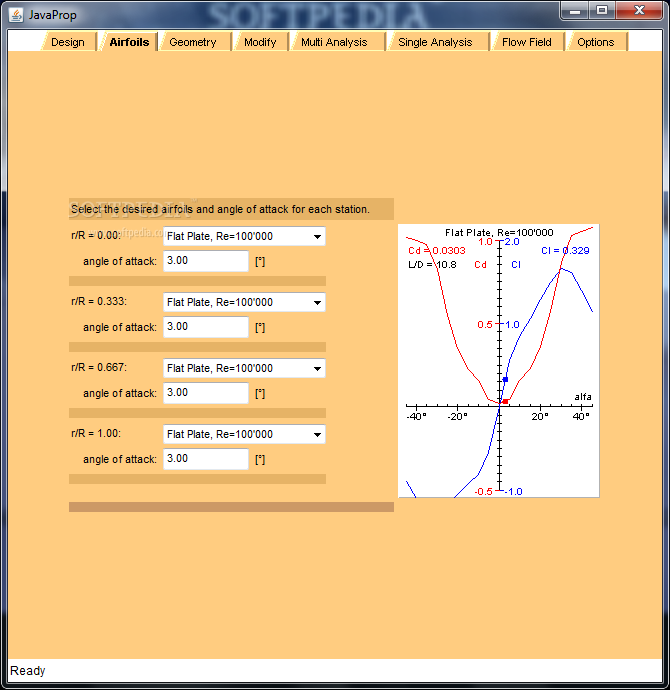The height and width of the screenshot is (690, 670).
Task: Open the Single Analysis tab
Action: [435, 42]
